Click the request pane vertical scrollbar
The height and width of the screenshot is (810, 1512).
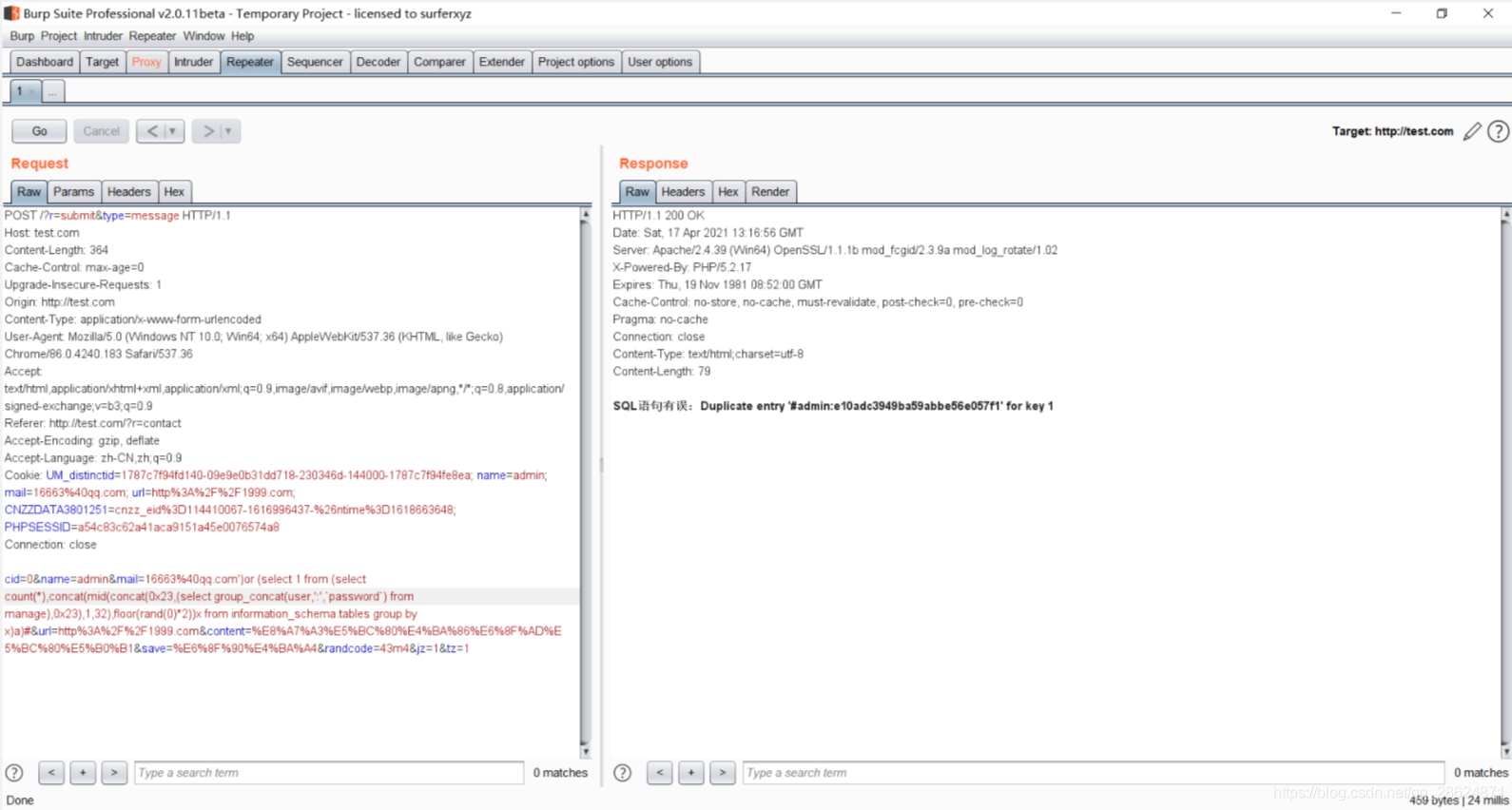pyautogui.click(x=585, y=483)
